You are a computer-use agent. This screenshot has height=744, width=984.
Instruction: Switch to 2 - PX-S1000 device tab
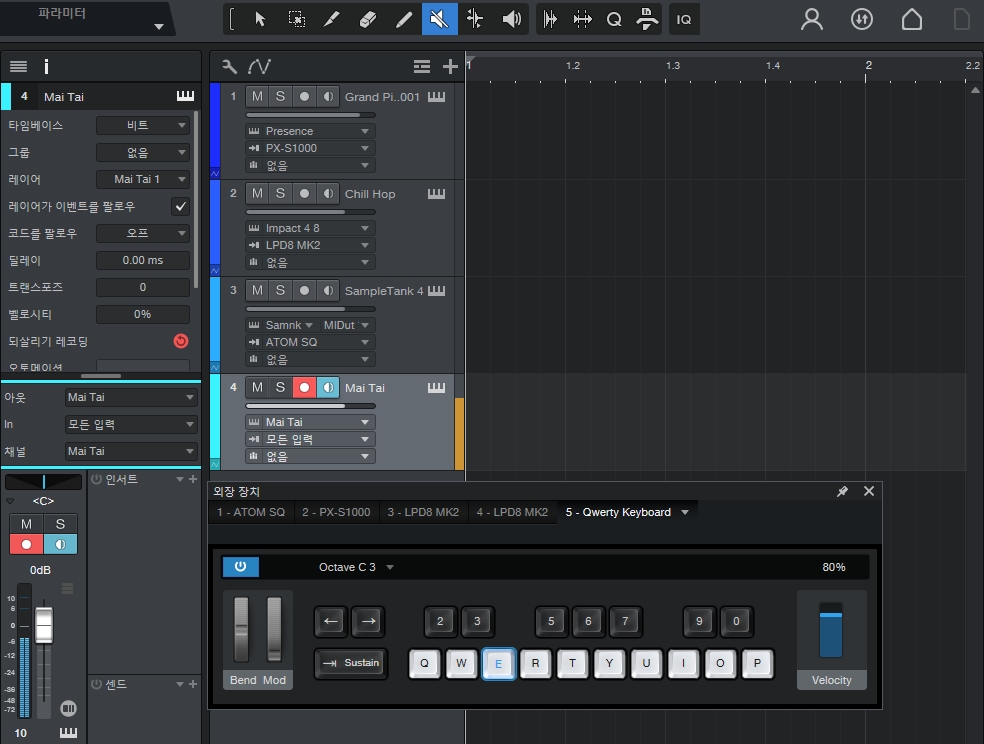[336, 512]
